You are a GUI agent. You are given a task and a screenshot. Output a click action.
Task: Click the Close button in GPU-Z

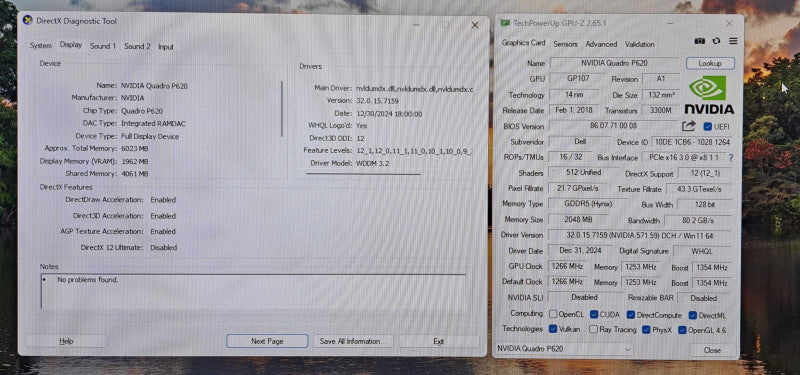[712, 350]
